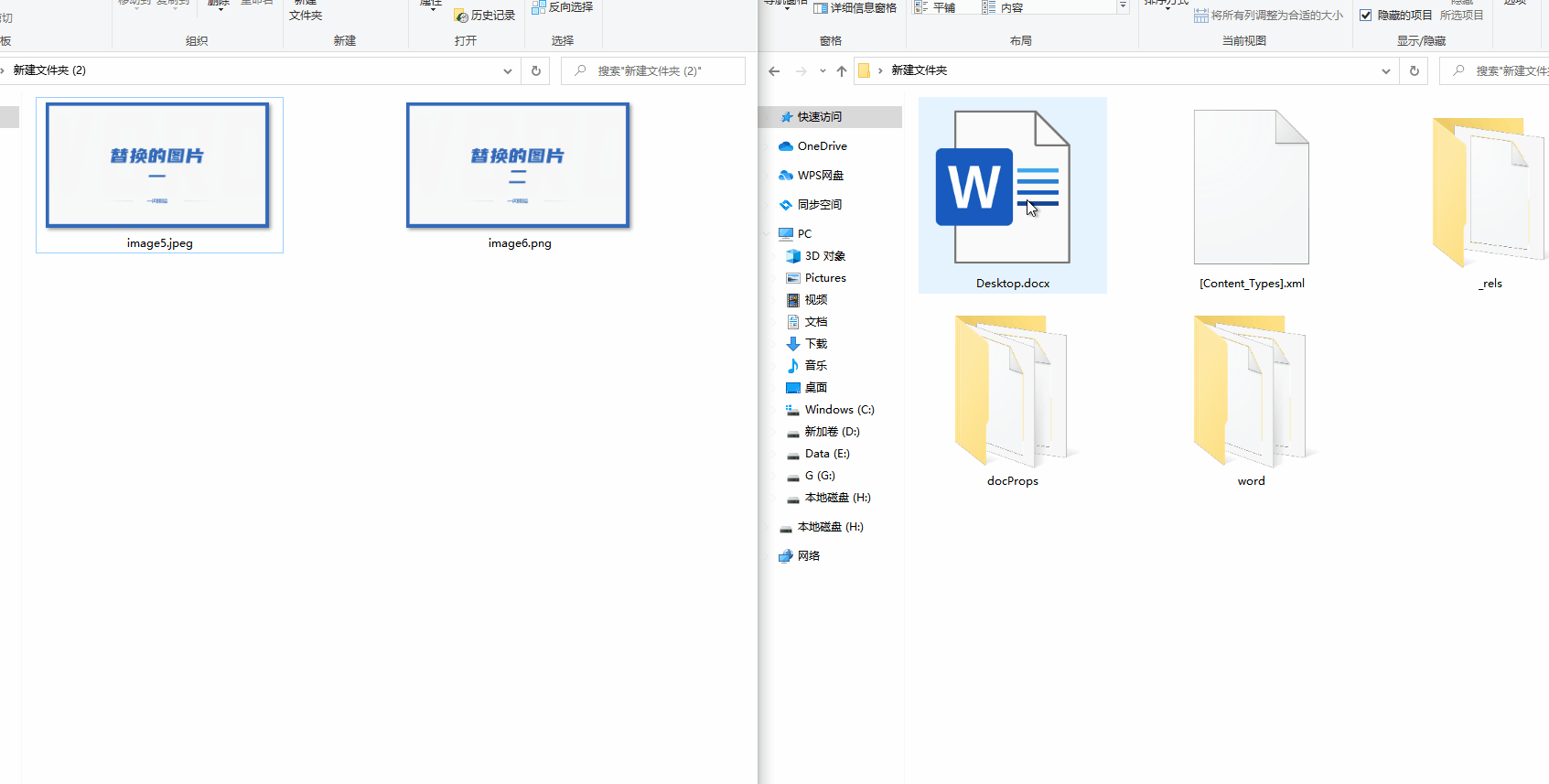Click the Windows (C:) drive icon
This screenshot has width=1549, height=784.
point(793,410)
